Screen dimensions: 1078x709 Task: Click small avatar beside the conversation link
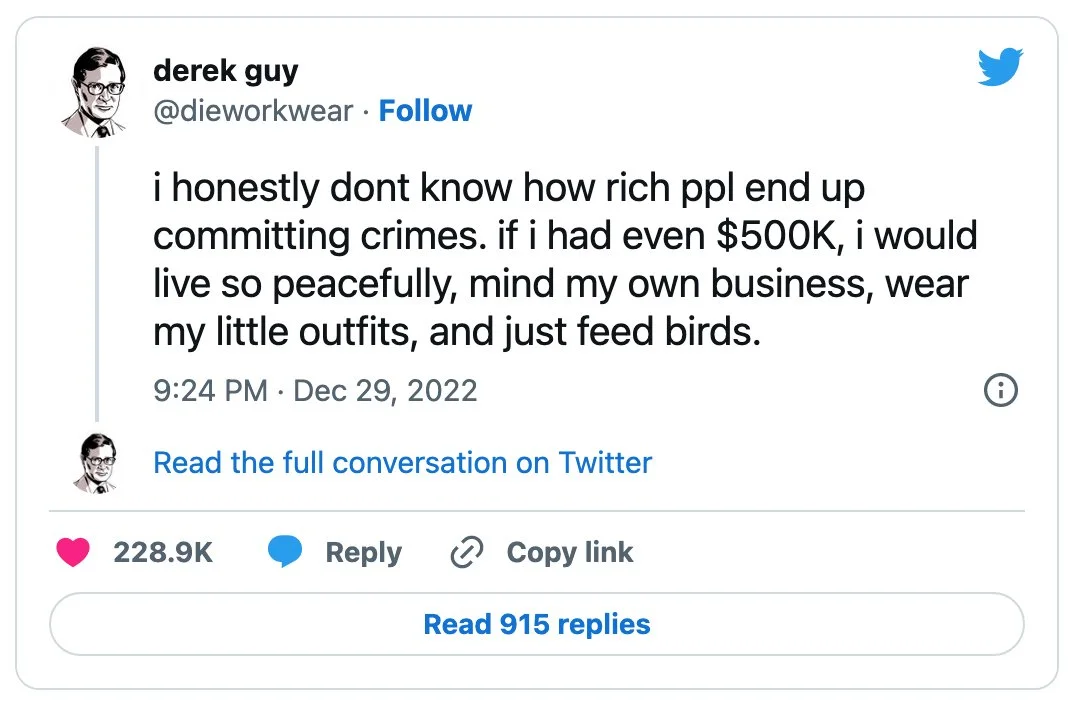(x=96, y=463)
